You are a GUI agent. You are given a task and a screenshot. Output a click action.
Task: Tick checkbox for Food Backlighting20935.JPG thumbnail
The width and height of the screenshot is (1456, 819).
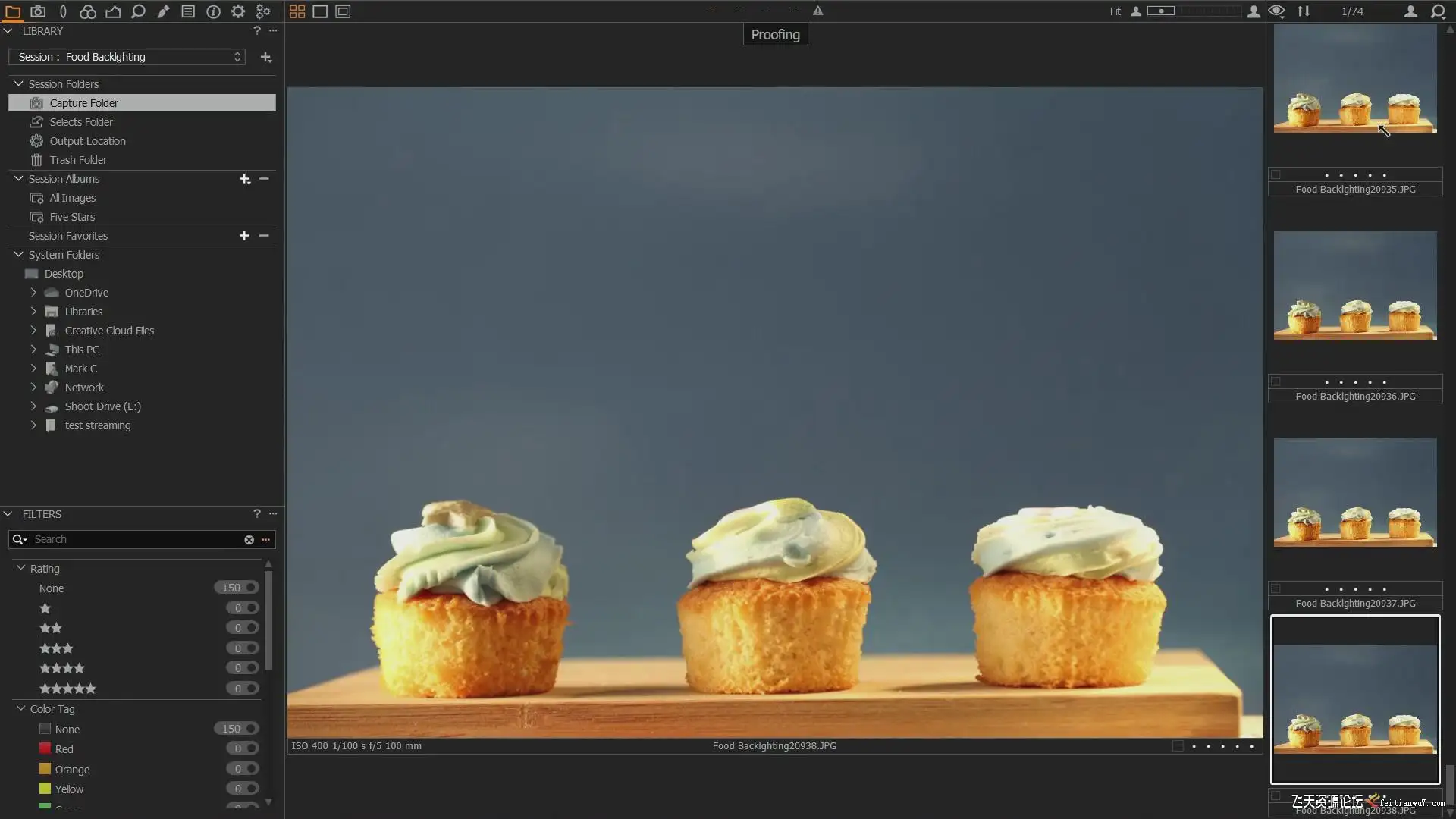tap(1276, 175)
